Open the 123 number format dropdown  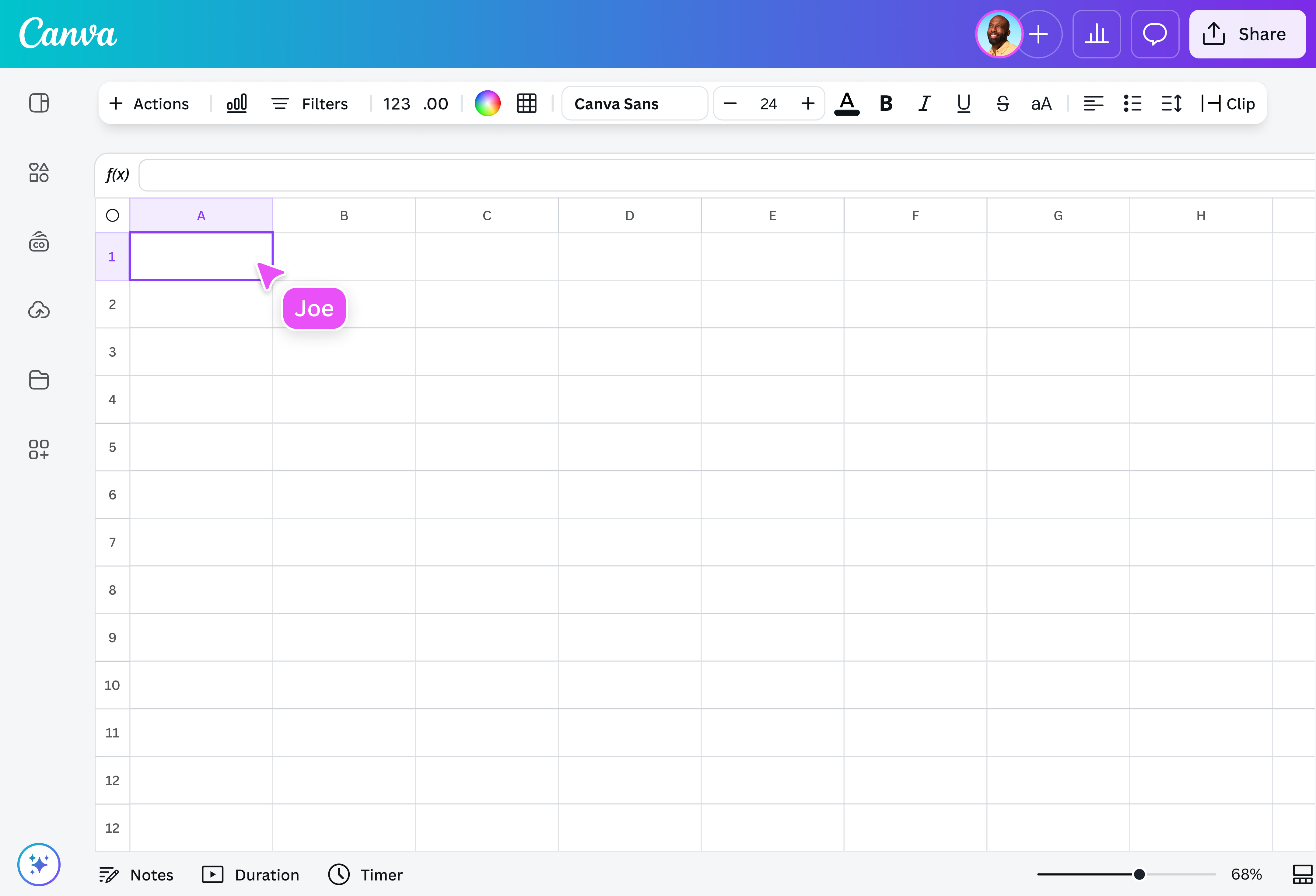396,103
